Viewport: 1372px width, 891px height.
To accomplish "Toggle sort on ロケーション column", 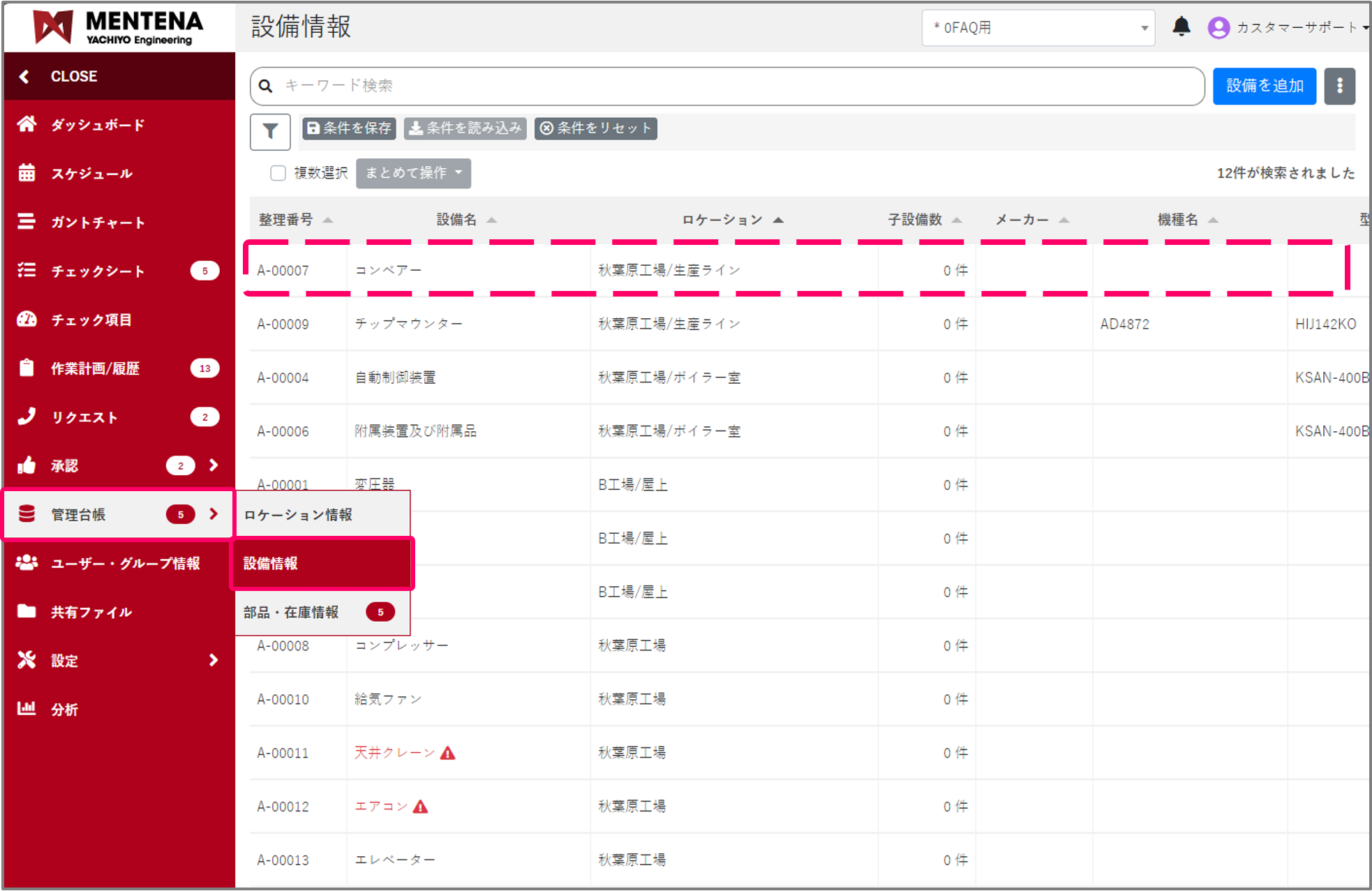I will point(778,220).
